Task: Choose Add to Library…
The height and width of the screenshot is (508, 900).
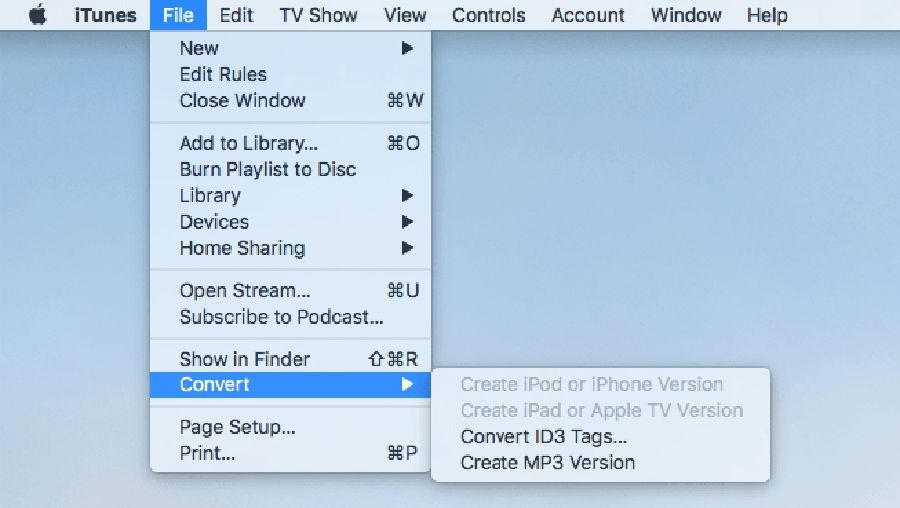Action: (x=290, y=143)
